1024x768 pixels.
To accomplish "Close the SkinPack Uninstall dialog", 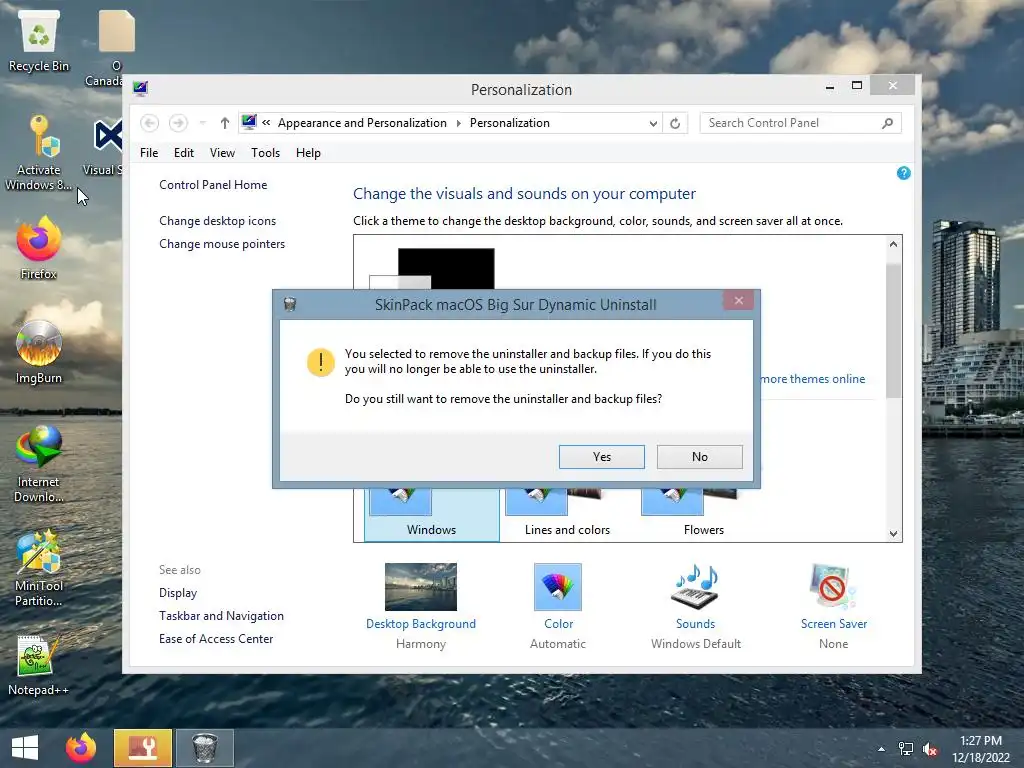I will 739,300.
